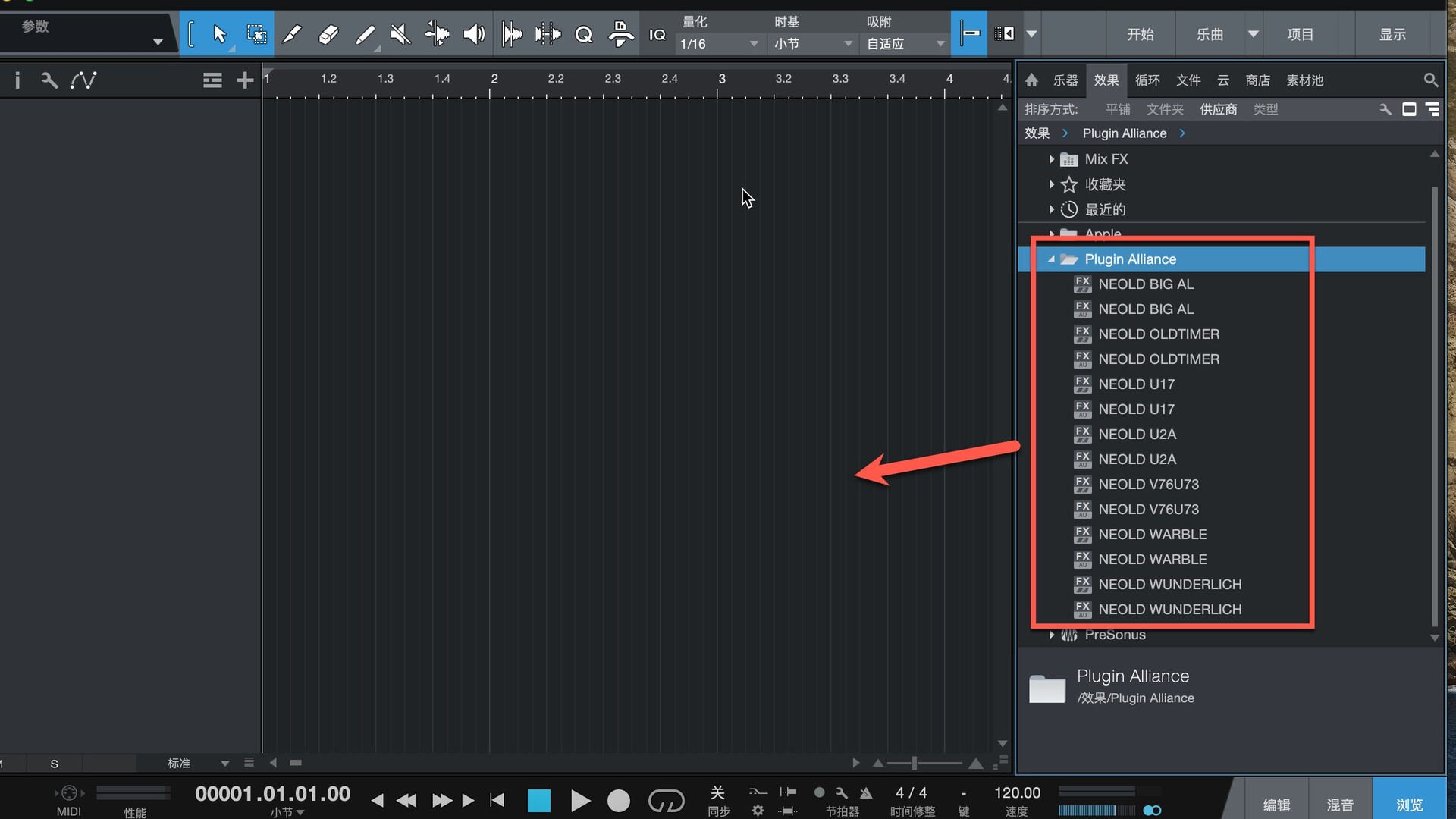Viewport: 1456px width, 819px height.
Task: Go to browser home icon
Action: (1031, 80)
